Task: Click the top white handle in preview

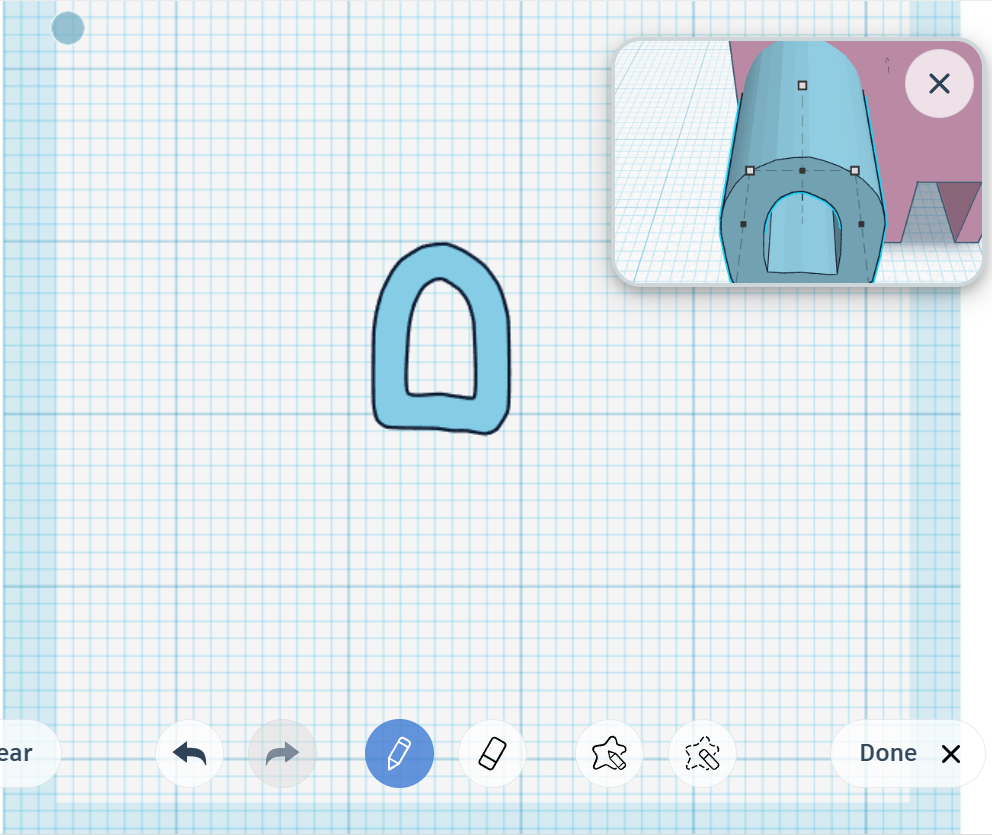Action: 802,86
